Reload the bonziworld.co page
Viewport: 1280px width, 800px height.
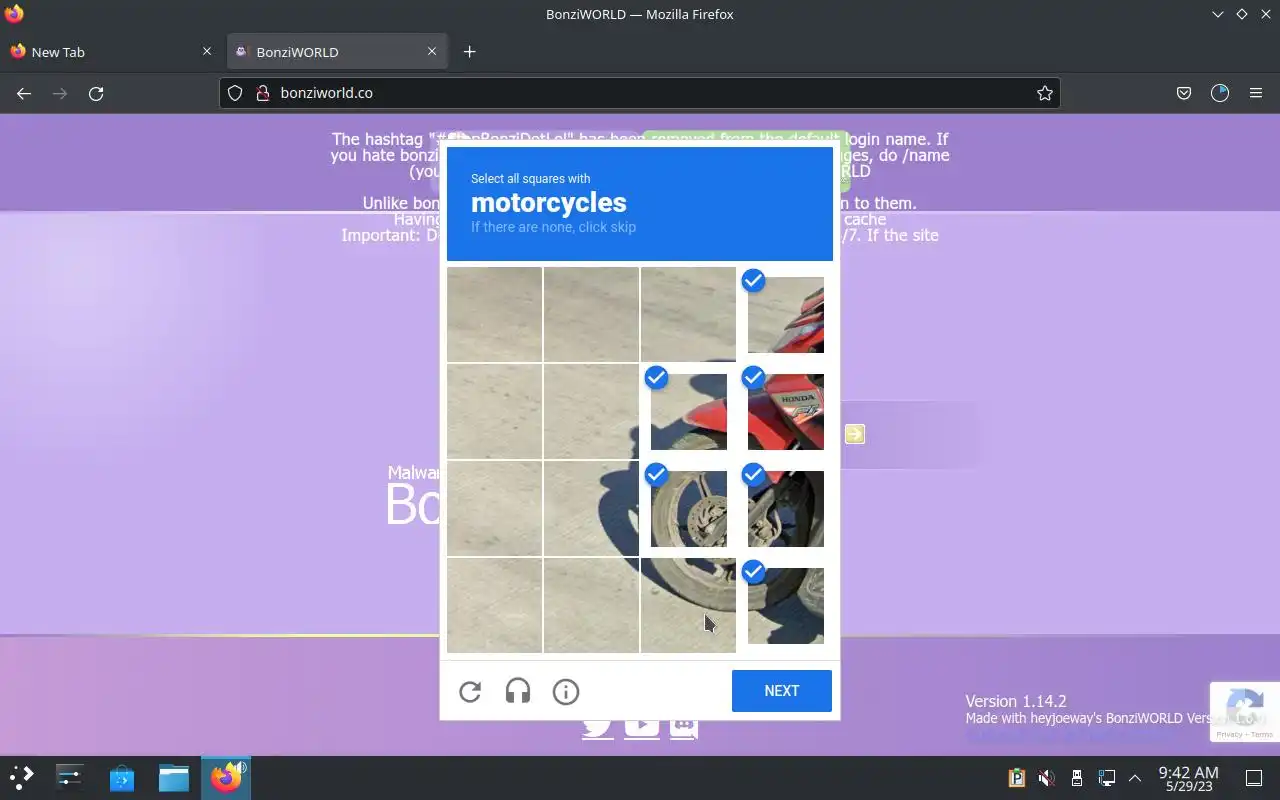click(x=96, y=93)
